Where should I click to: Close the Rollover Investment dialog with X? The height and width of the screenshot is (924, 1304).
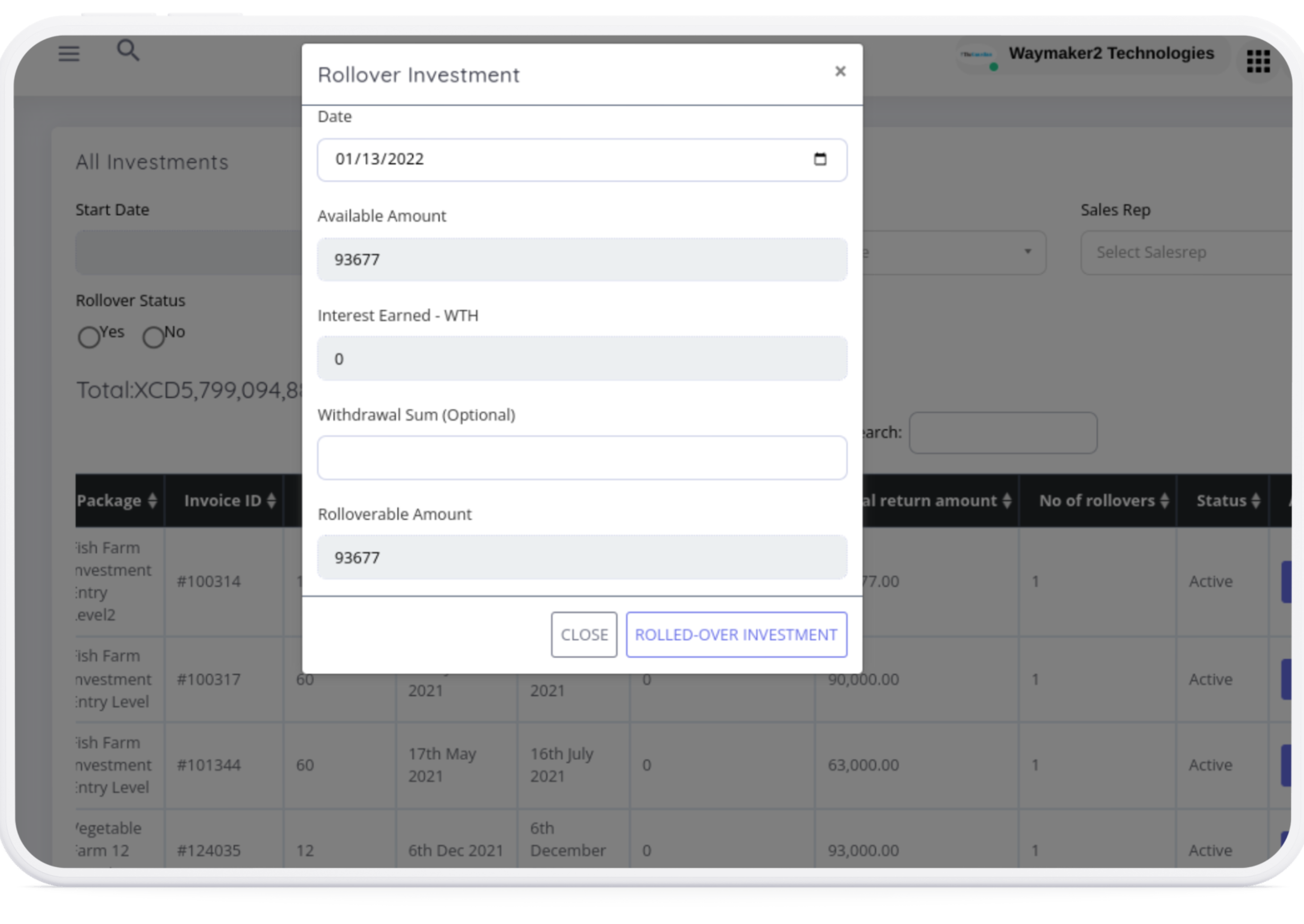point(840,72)
